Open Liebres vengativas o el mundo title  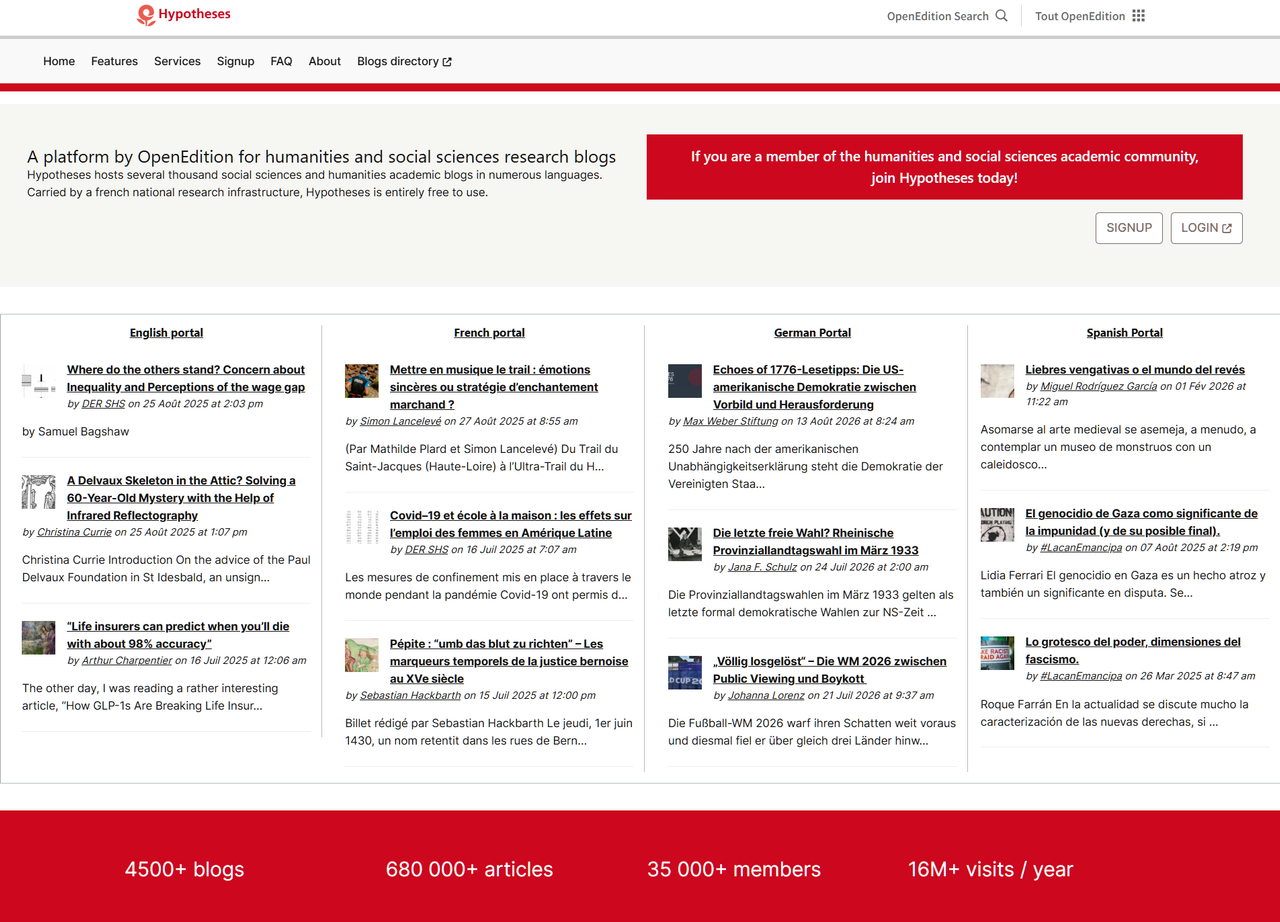click(x=1135, y=370)
